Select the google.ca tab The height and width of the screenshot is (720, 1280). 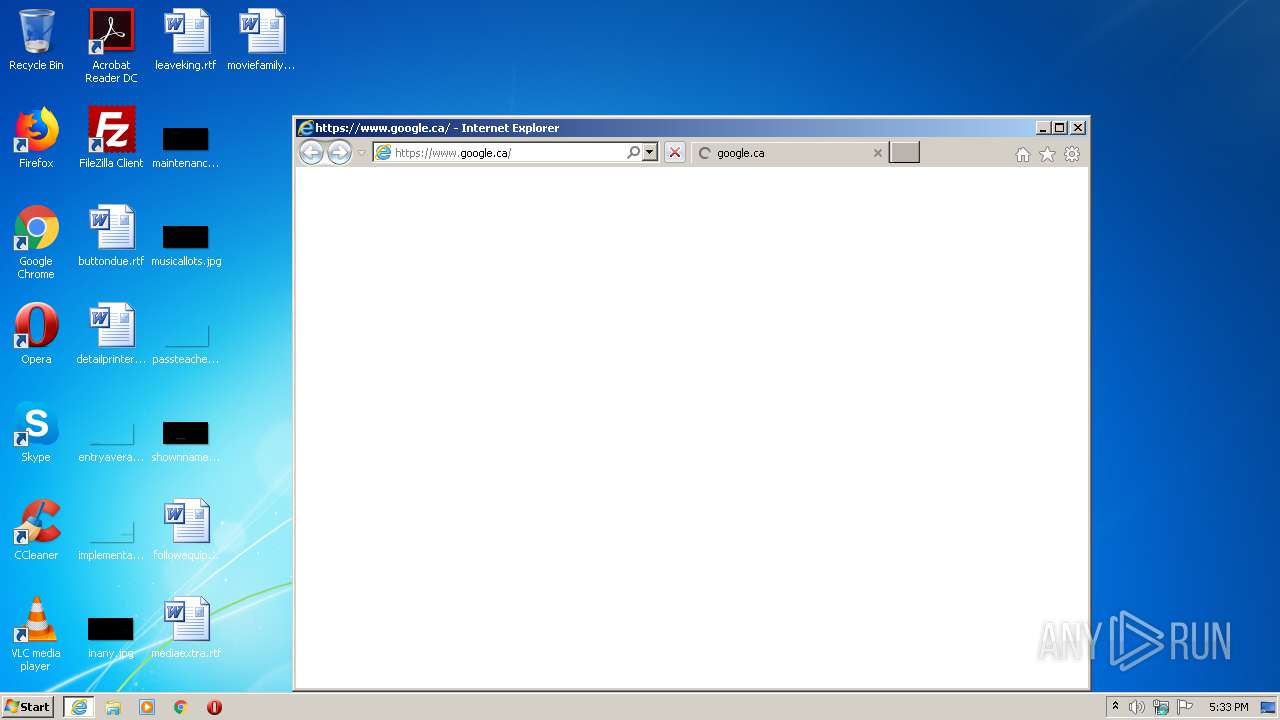pos(789,153)
